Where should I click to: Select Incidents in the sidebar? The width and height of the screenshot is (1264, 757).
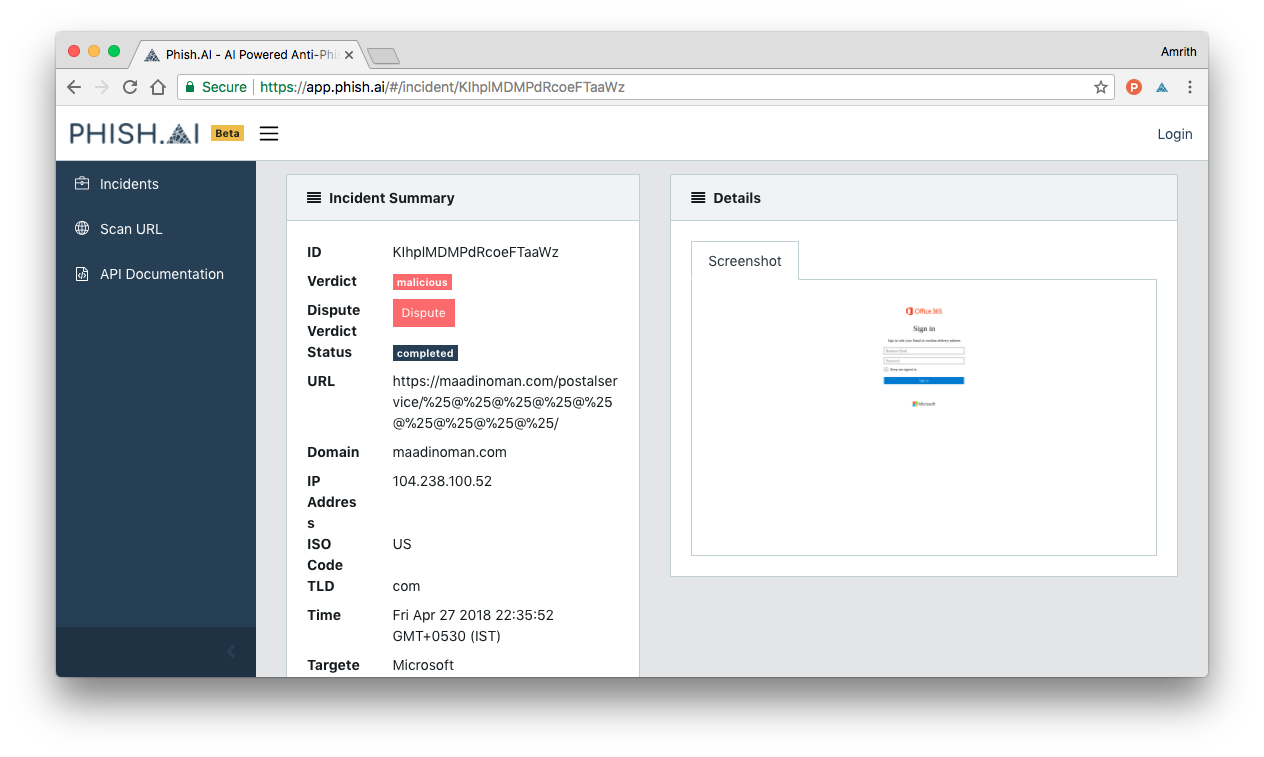tap(129, 184)
